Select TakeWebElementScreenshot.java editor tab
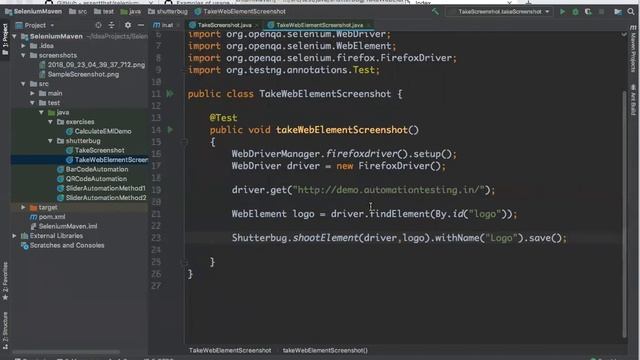Screen dimensions: 640x360 (319, 25)
